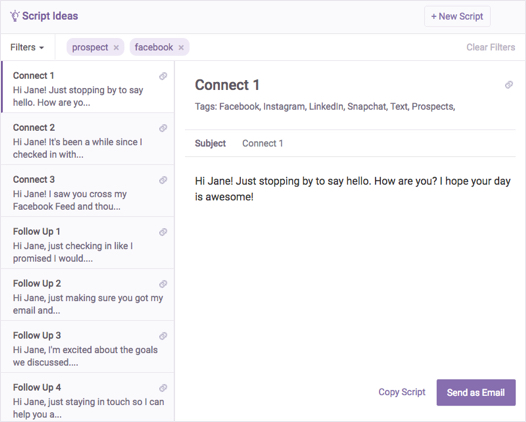Open the Filters dropdown

pyautogui.click(x=27, y=47)
